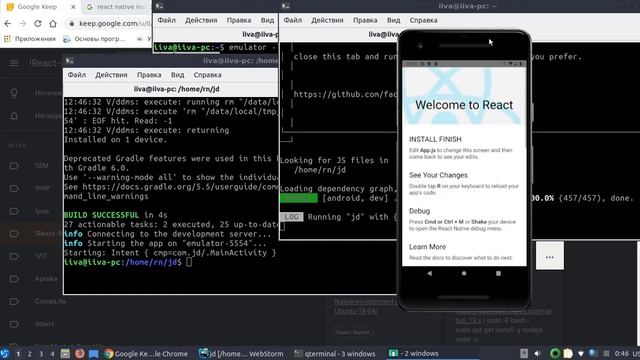
Task: Click the volume speaker tray icon
Action: point(538,353)
